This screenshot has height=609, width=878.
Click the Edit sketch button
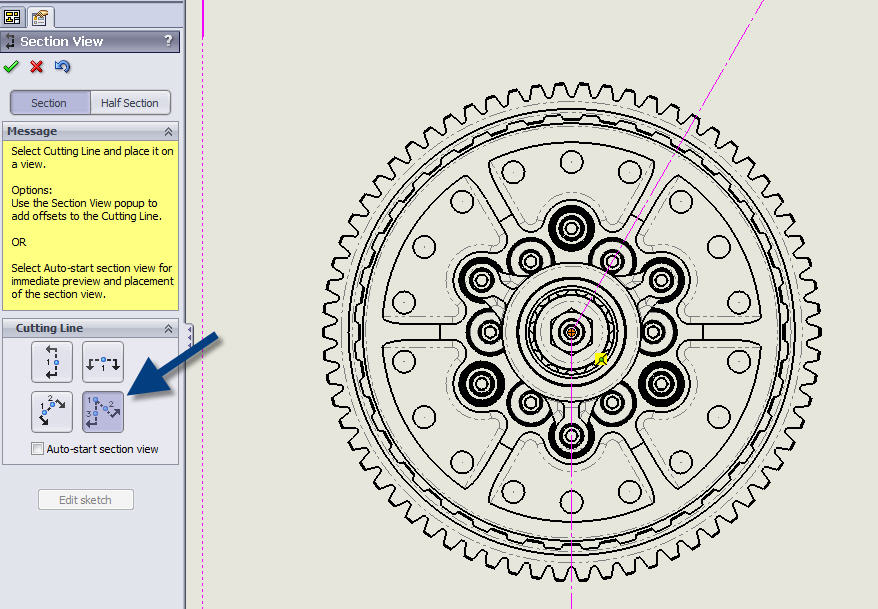point(86,500)
